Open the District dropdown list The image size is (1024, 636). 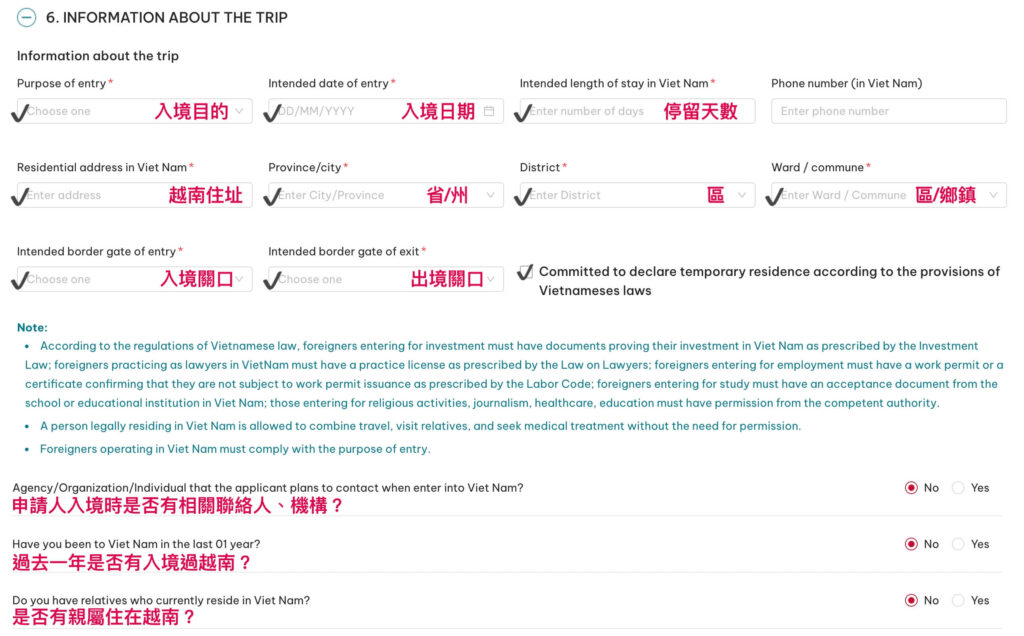click(636, 195)
